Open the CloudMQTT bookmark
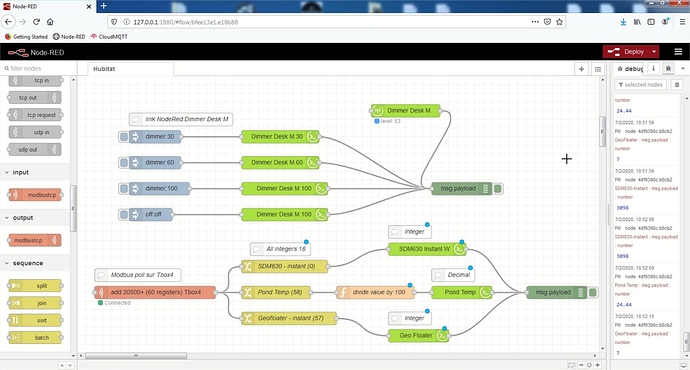The height and width of the screenshot is (370, 690). 109,37
